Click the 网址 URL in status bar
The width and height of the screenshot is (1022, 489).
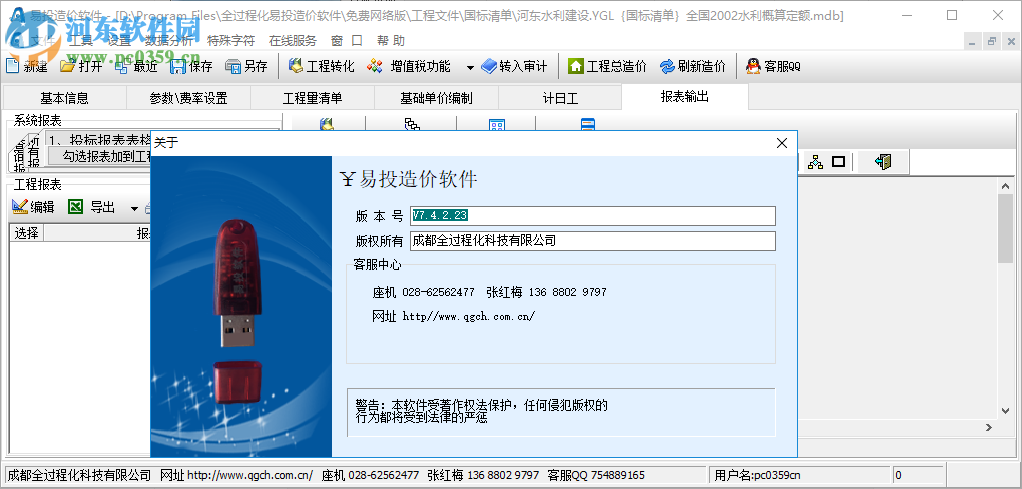pyautogui.click(x=236, y=475)
